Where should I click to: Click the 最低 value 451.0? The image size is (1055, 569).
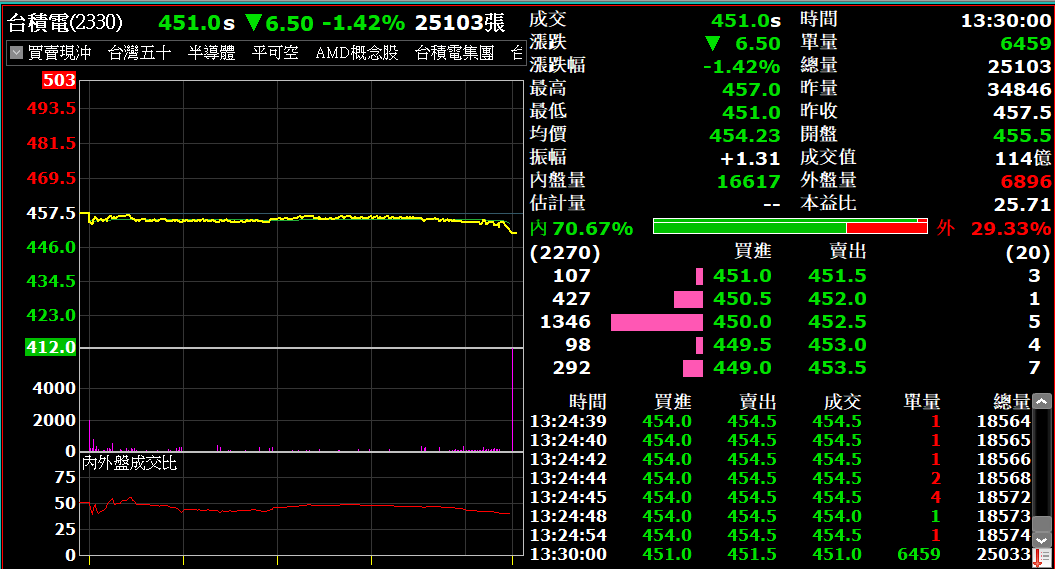(751, 112)
